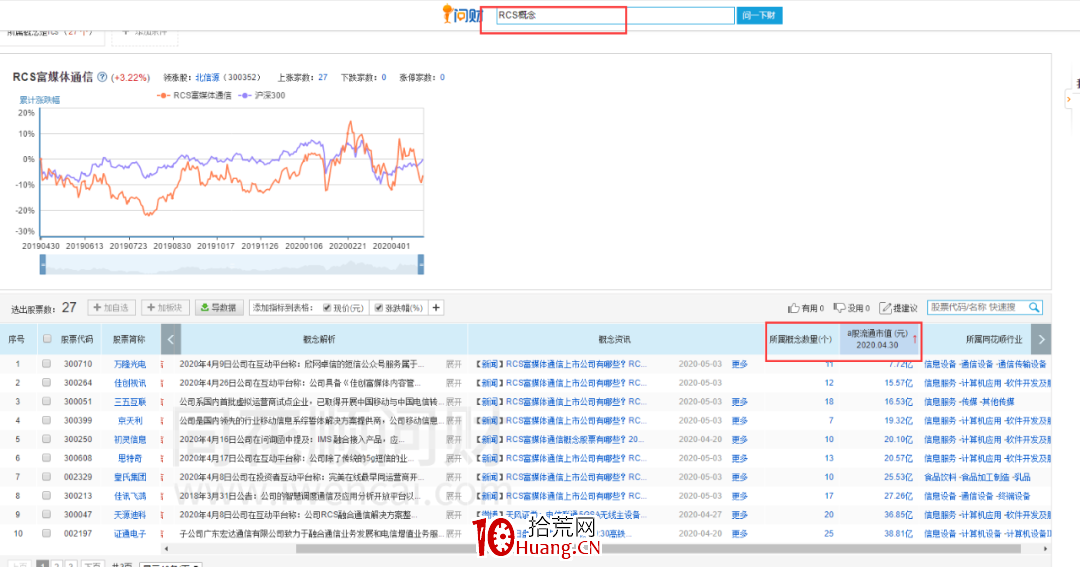Expand 展开 for 佳创视讯 concept analysis
The image size is (1080, 567).
[453, 382]
